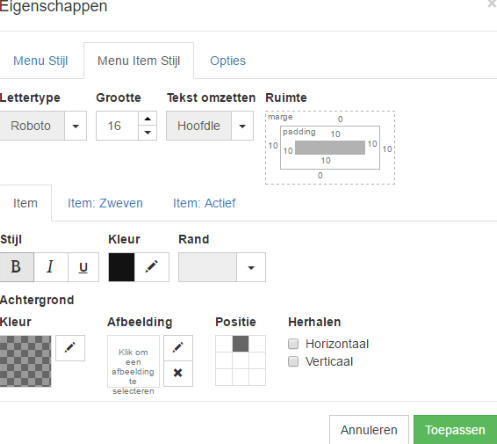Click the black text color swatch
This screenshot has height=444, width=497.
(x=122, y=267)
